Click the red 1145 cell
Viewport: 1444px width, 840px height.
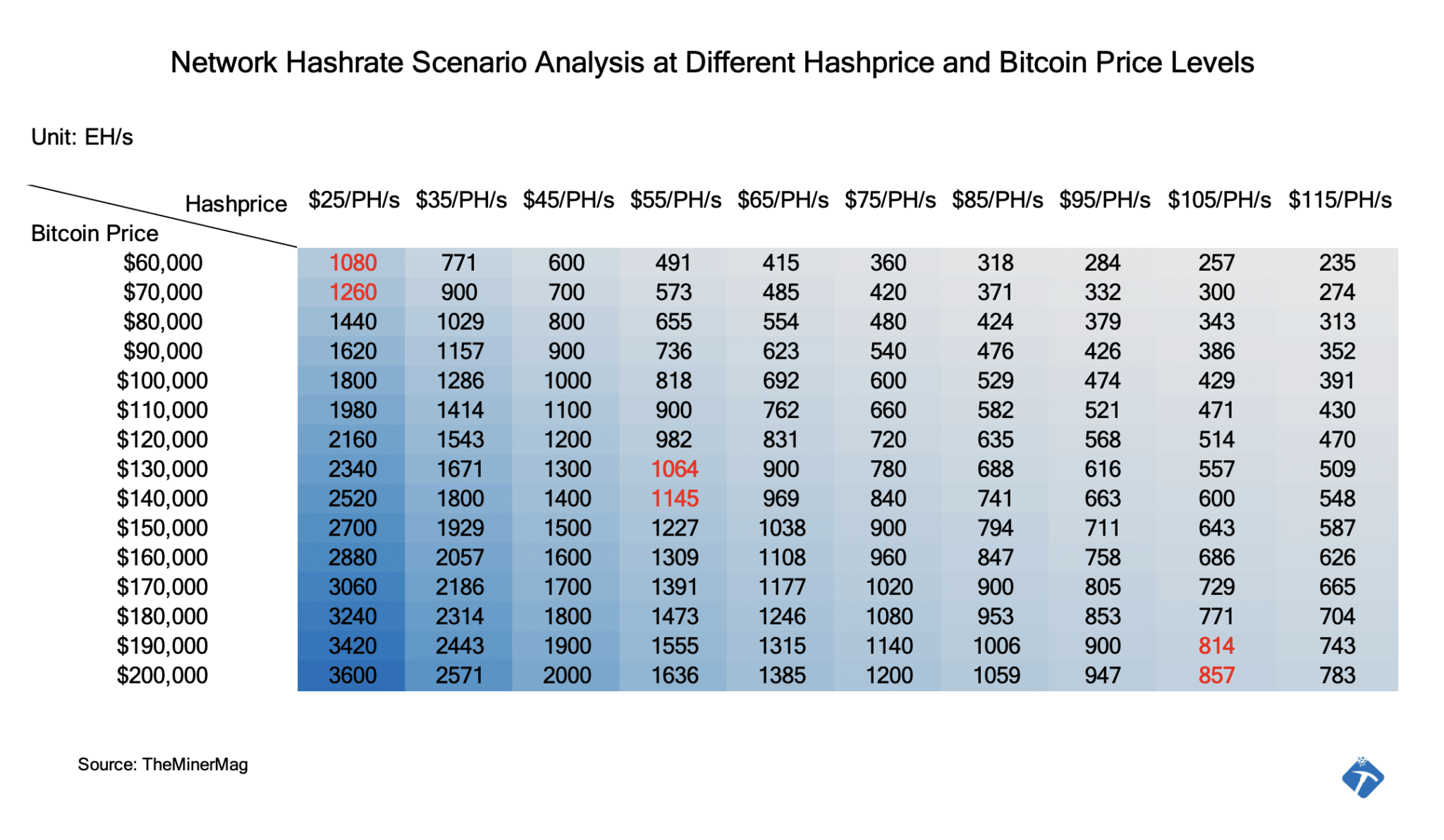pos(675,498)
